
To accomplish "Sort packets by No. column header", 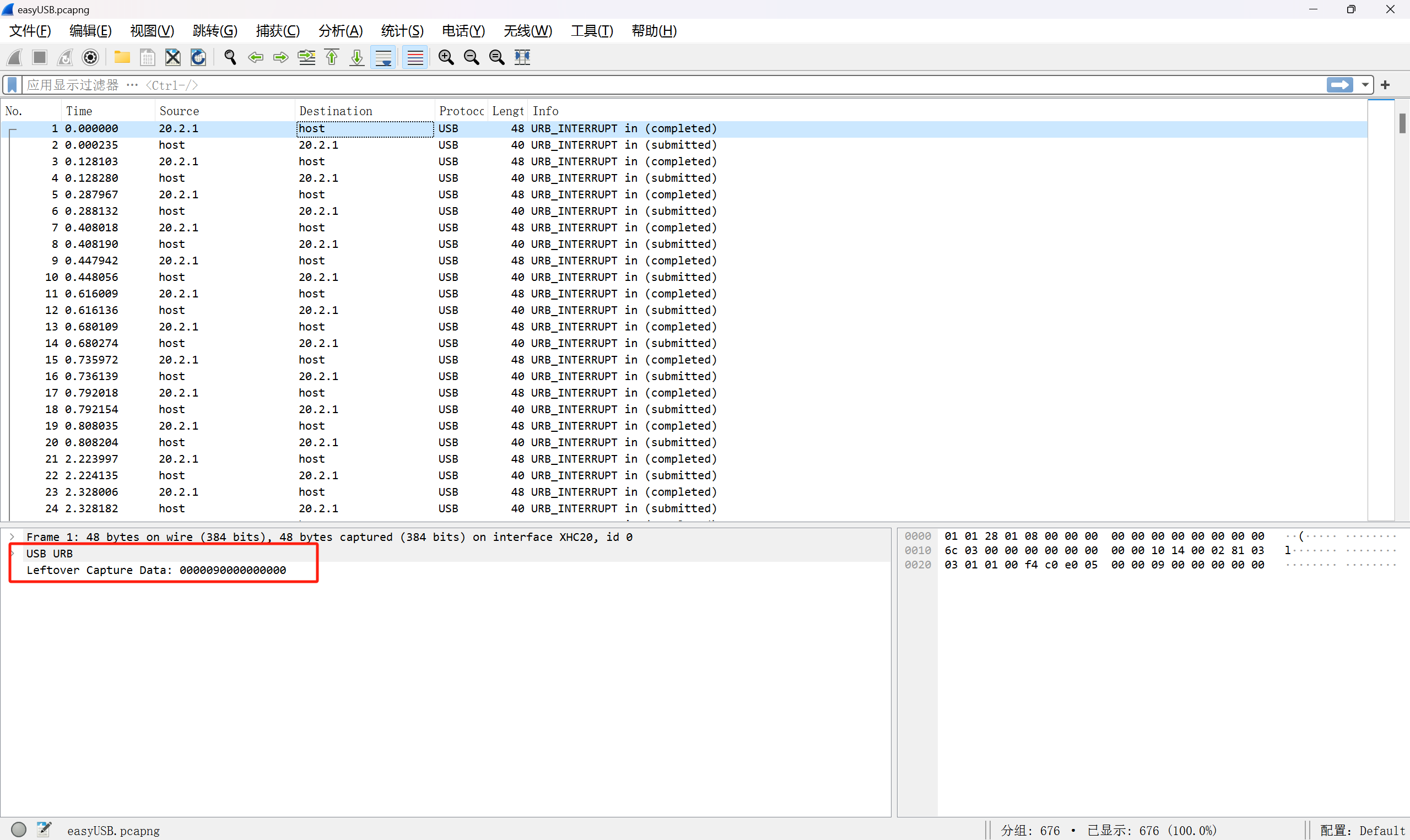I will click(x=31, y=111).
